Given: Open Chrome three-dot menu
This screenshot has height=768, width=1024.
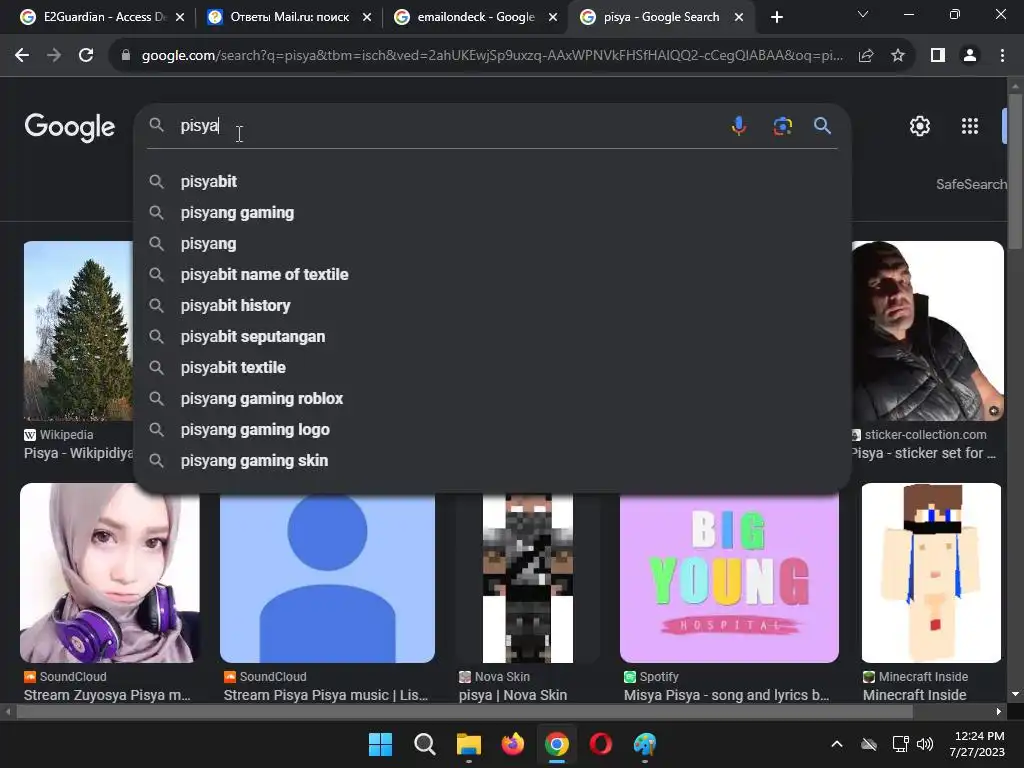Looking at the screenshot, I should 1002,56.
